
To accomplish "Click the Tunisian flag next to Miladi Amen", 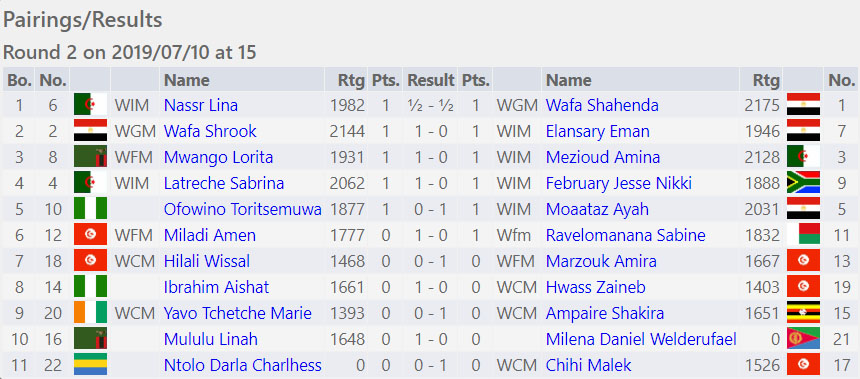I will point(90,235).
